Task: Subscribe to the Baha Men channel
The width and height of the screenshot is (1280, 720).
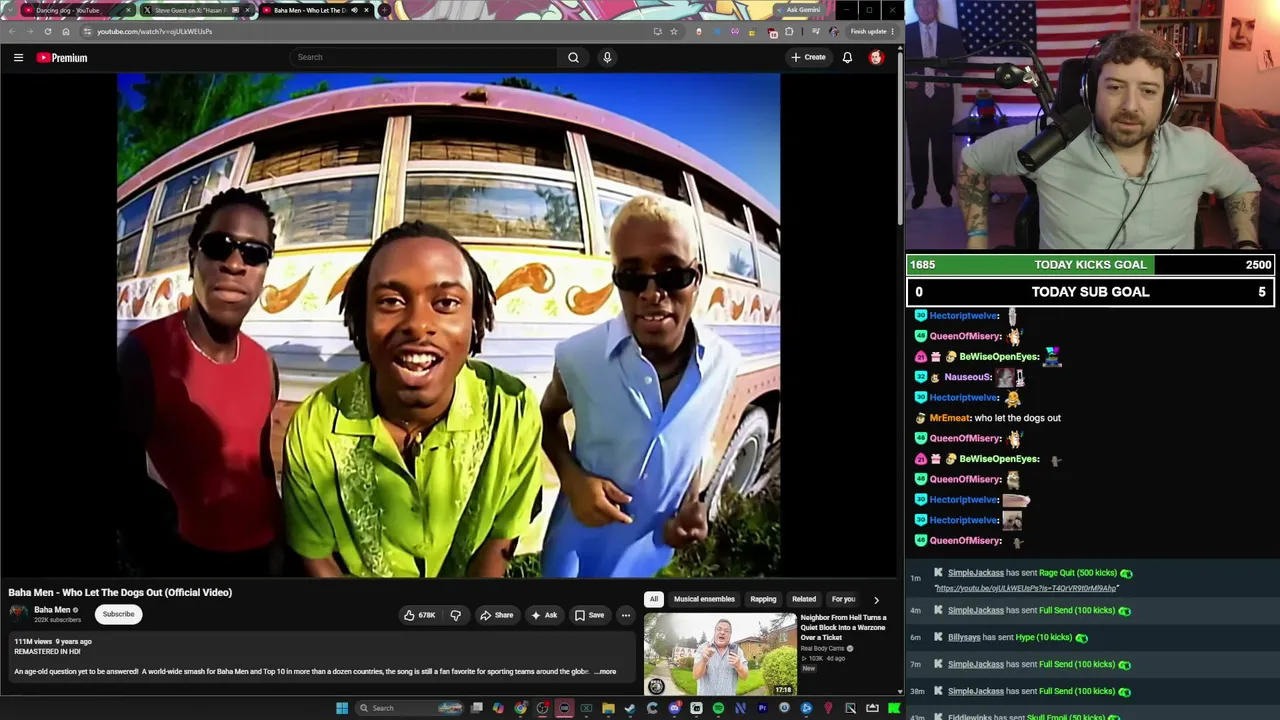Action: click(x=118, y=614)
